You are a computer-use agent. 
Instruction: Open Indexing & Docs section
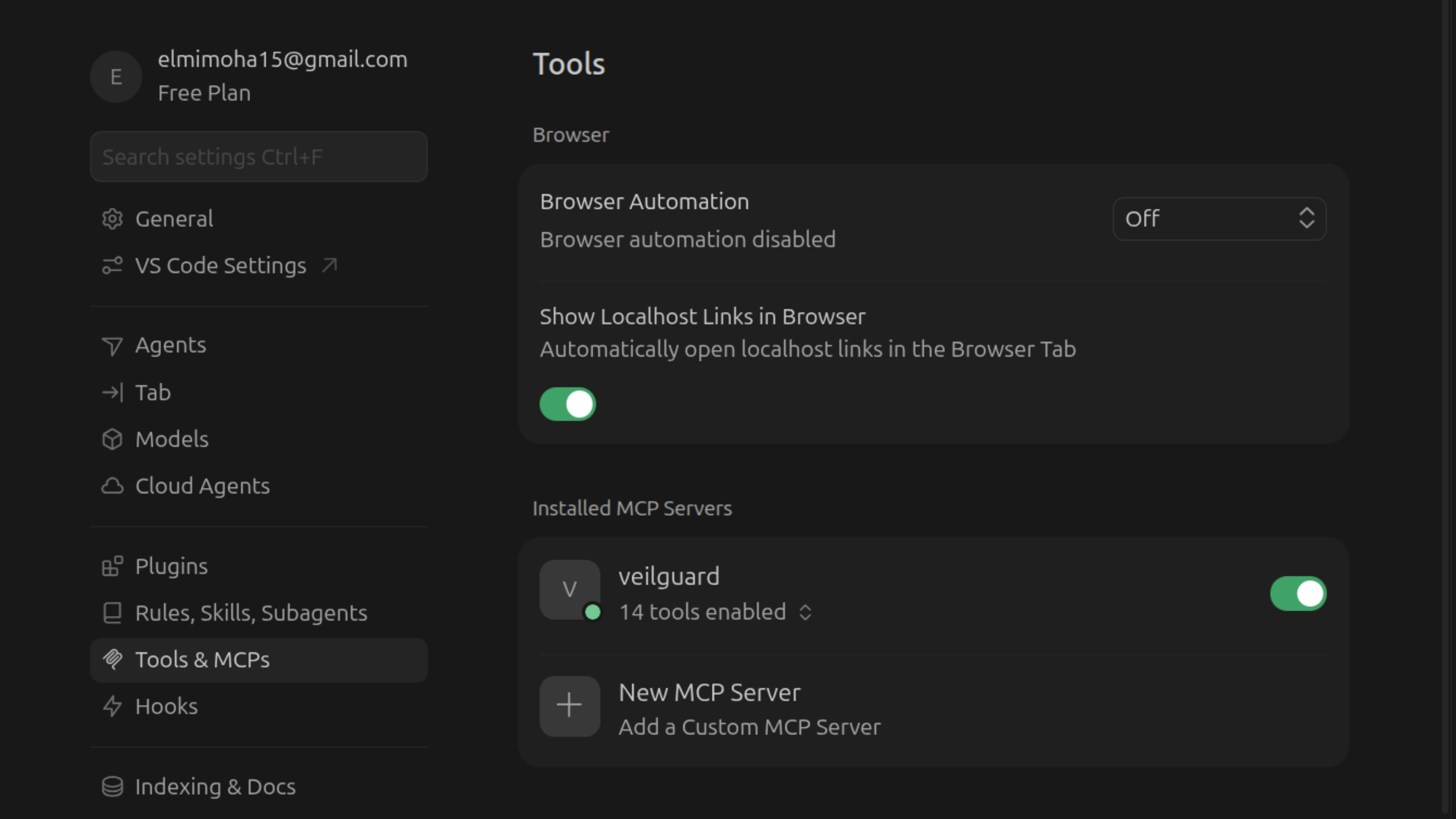point(259,786)
